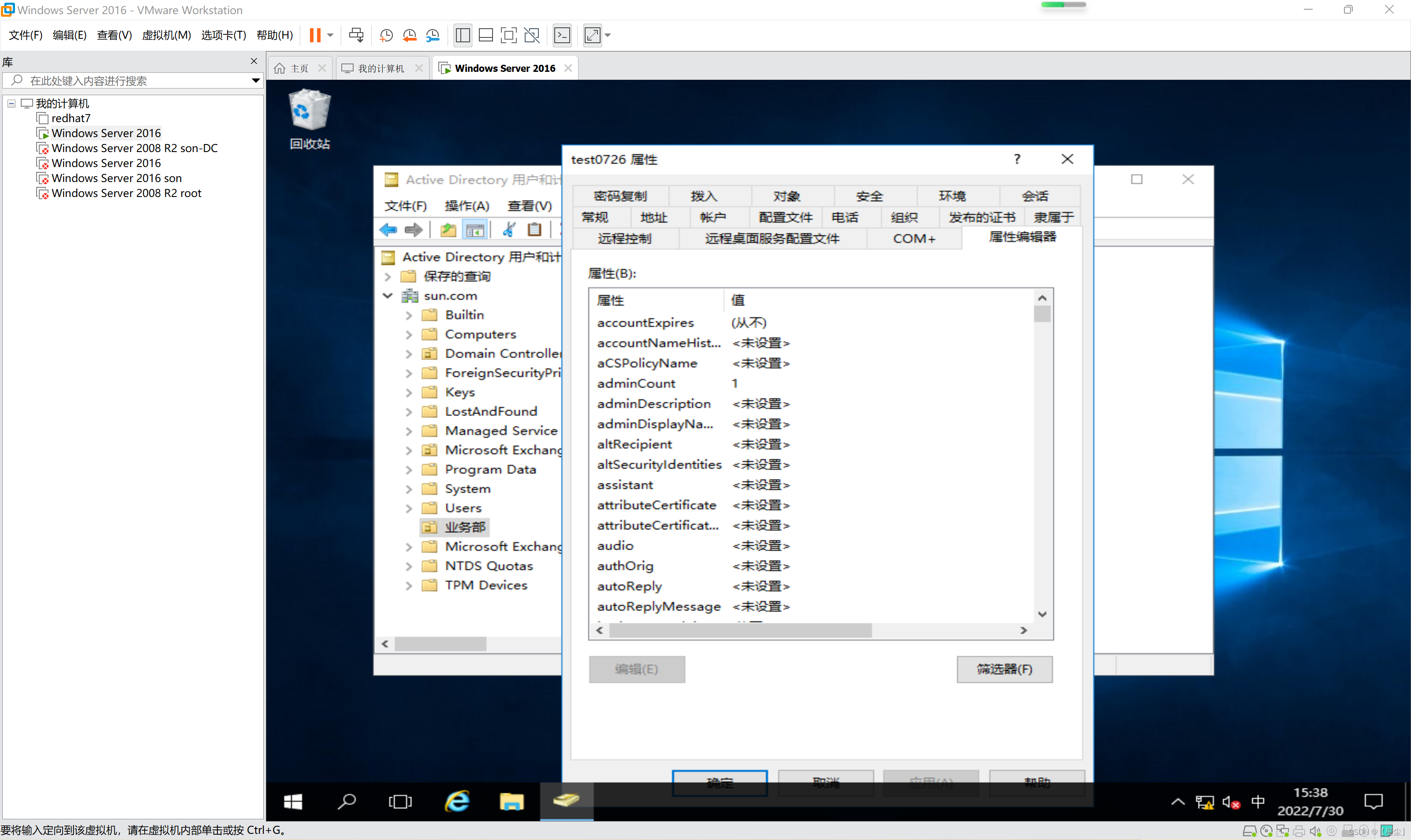Screen dimensions: 1411x840
Task: Enter full screen mode
Action: click(x=508, y=35)
